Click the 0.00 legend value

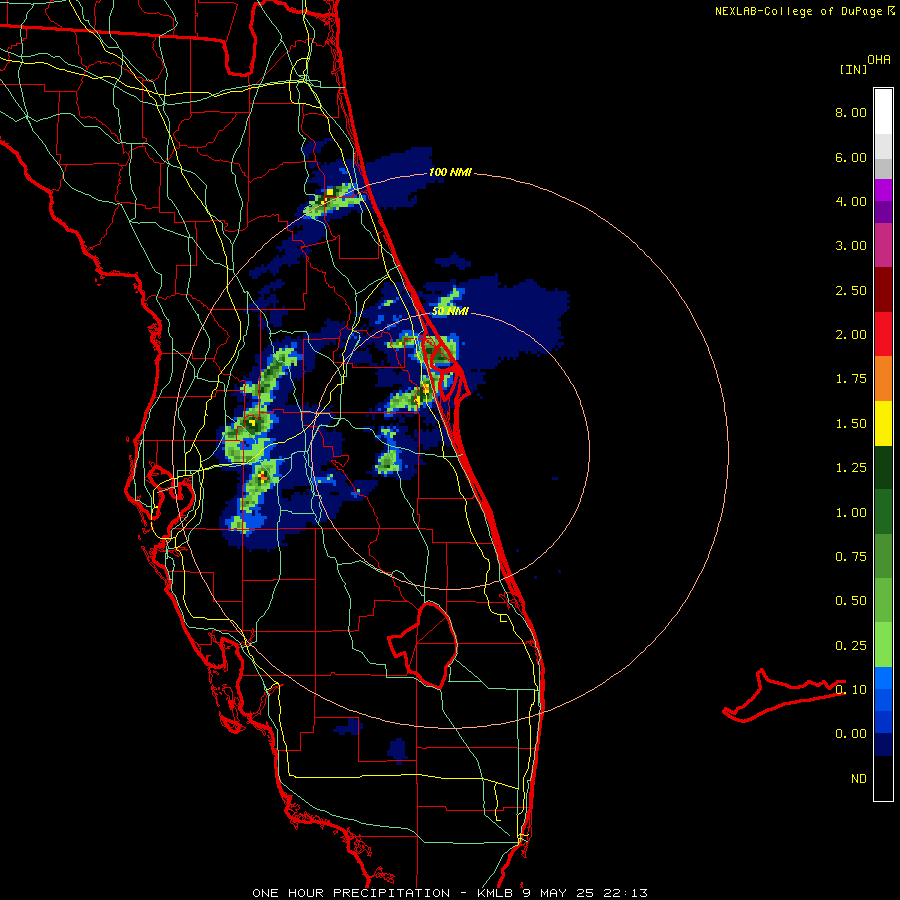[851, 734]
